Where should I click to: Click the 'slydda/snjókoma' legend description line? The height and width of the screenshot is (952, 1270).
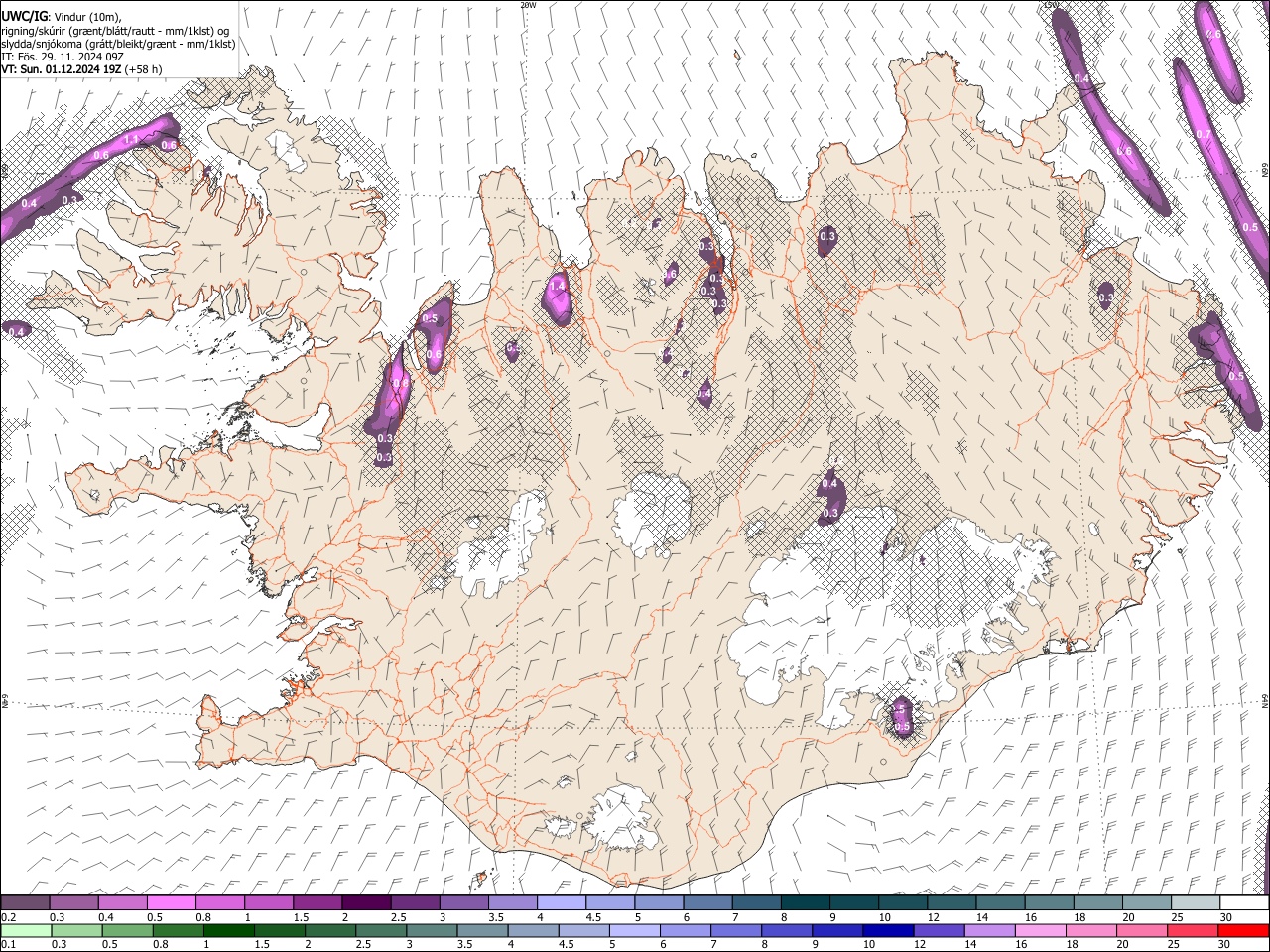(x=118, y=44)
